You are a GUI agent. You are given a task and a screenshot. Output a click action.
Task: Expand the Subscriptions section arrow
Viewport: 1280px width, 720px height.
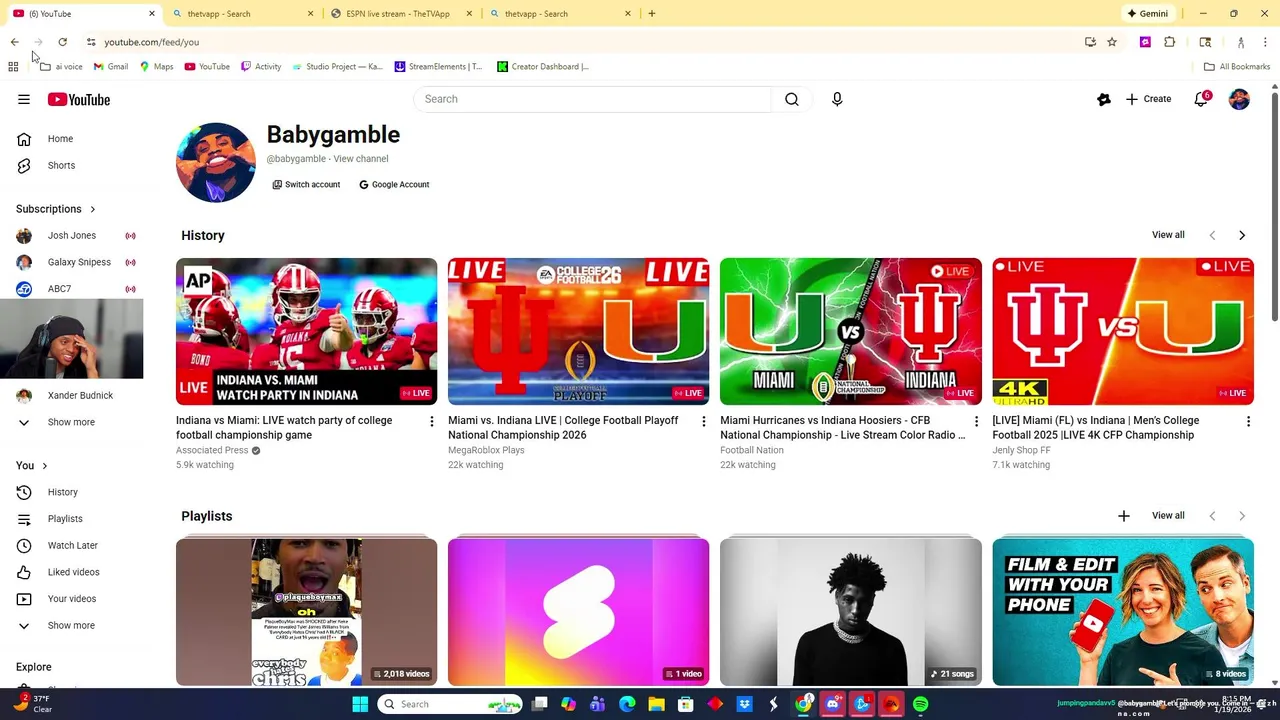93,209
